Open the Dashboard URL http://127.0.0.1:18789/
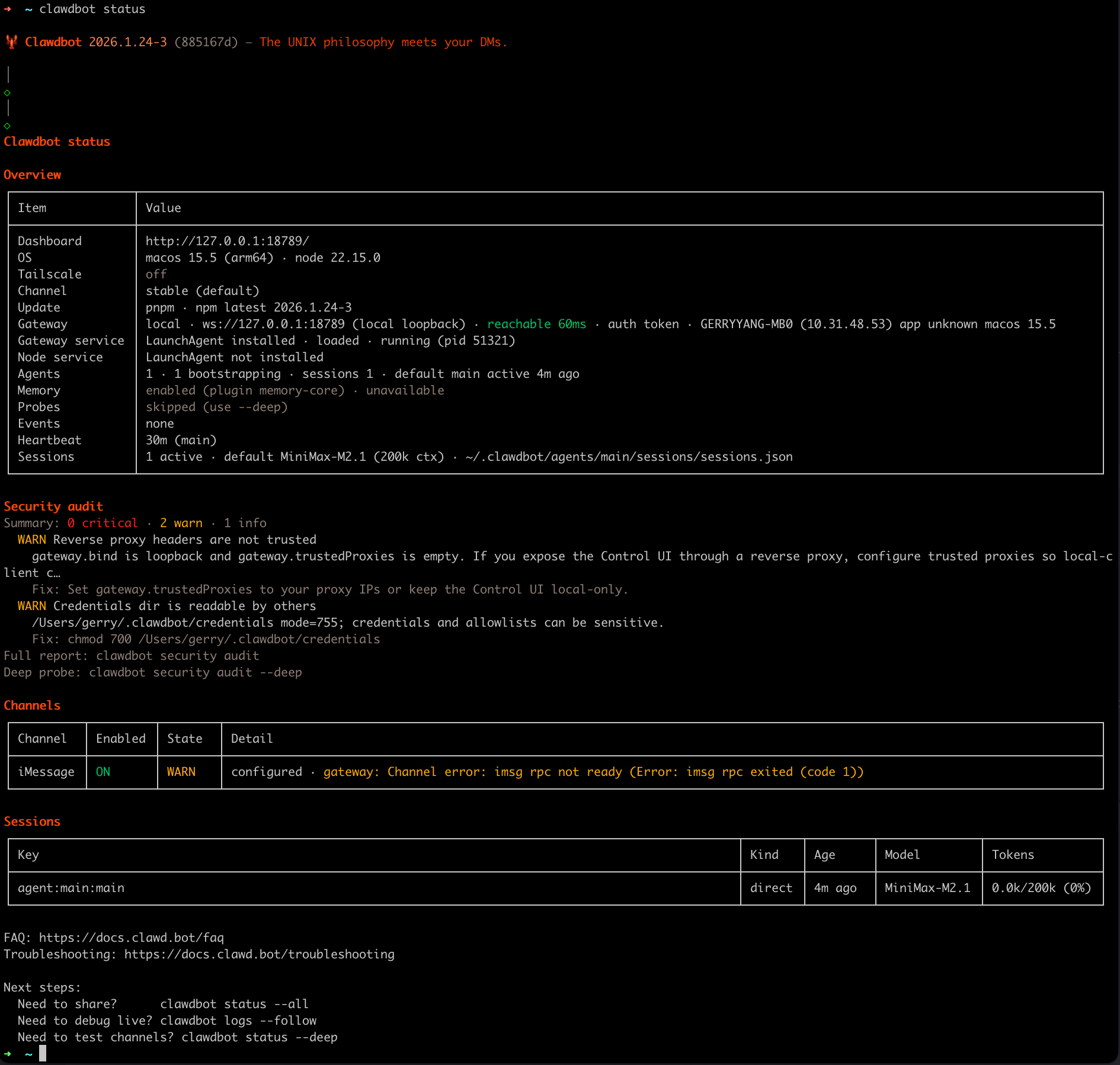The image size is (1120, 1065). pos(227,241)
